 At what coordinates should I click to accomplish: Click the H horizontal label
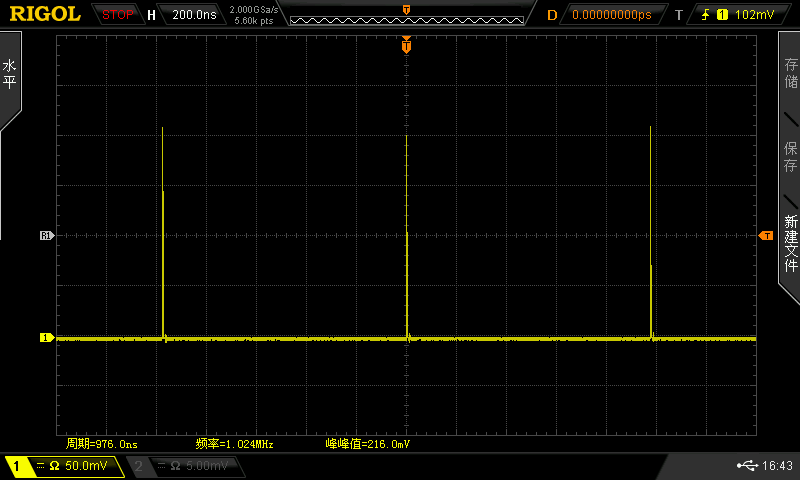[x=152, y=15]
